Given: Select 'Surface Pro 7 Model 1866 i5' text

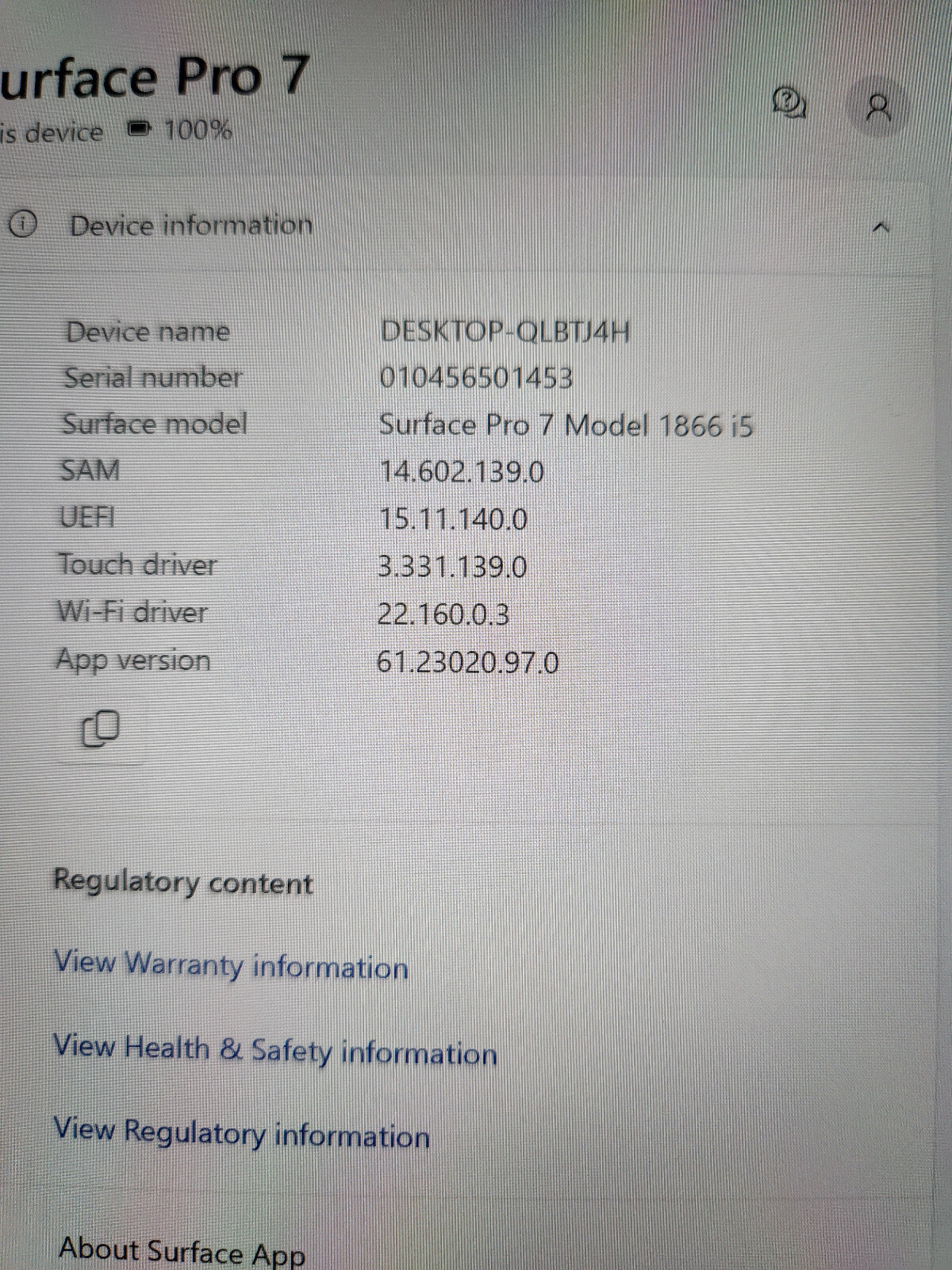Looking at the screenshot, I should 566,425.
